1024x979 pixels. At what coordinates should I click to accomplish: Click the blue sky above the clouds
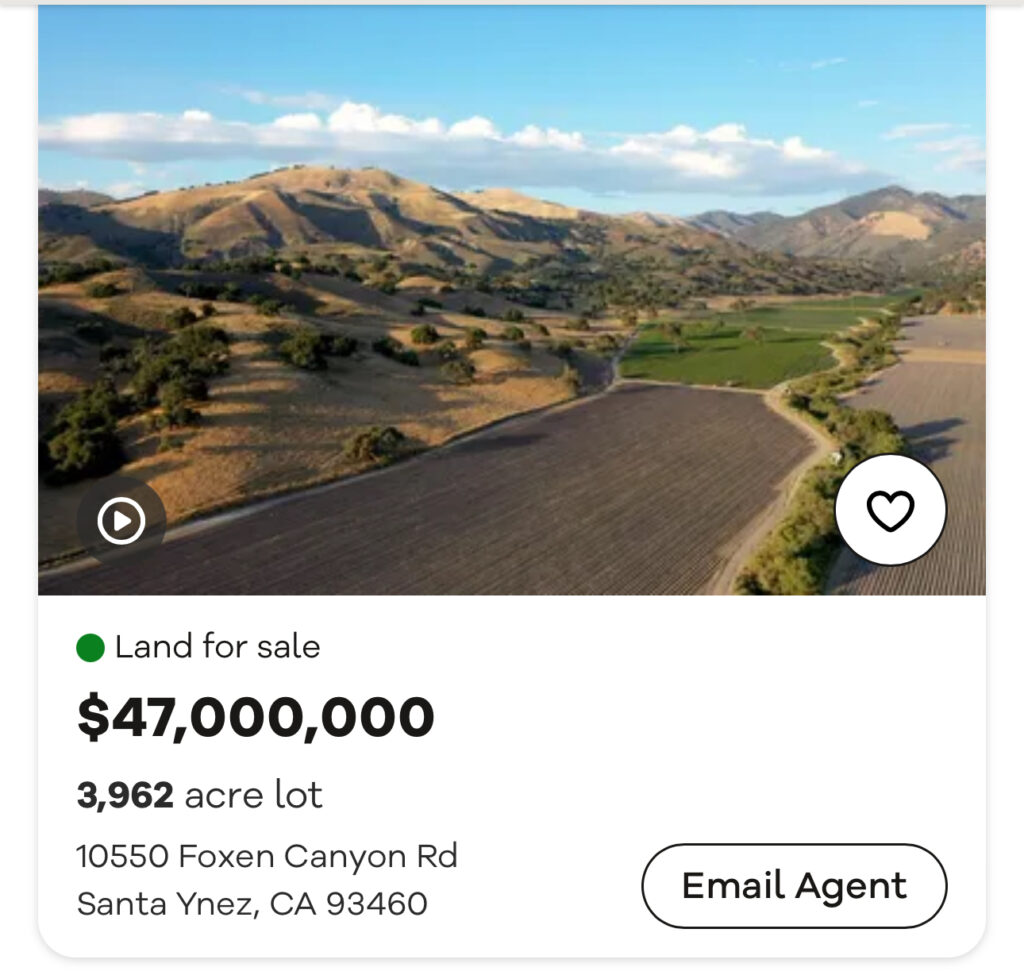[x=500, y=50]
